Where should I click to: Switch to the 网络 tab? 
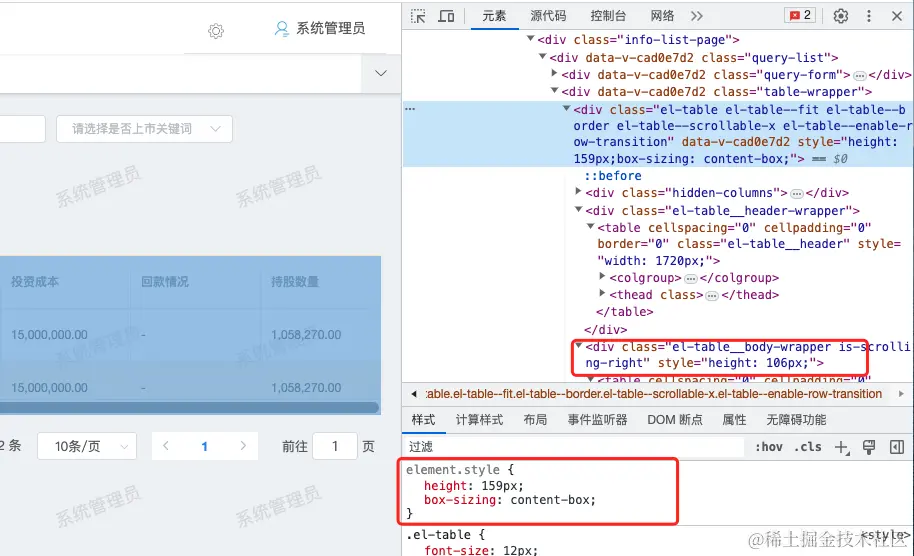pyautogui.click(x=662, y=16)
